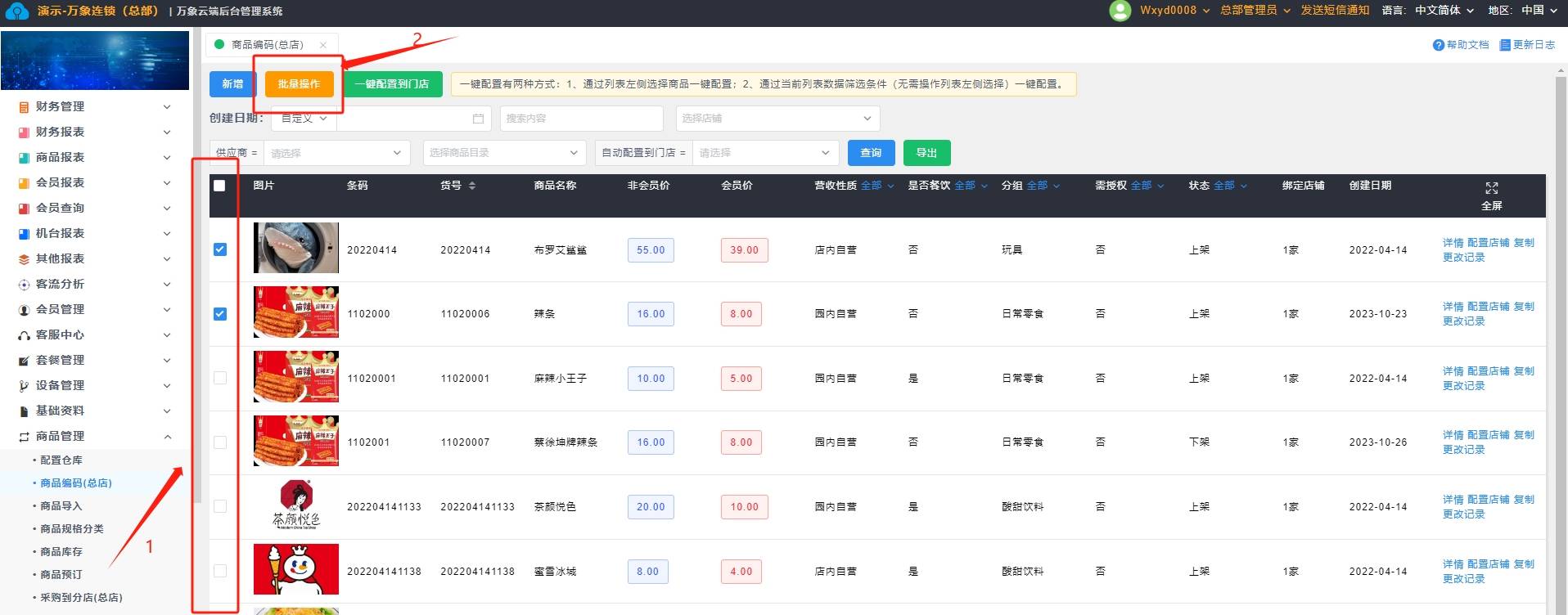Click the fullscreen 全屏 icon
This screenshot has width=1568, height=615.
pyautogui.click(x=1491, y=189)
